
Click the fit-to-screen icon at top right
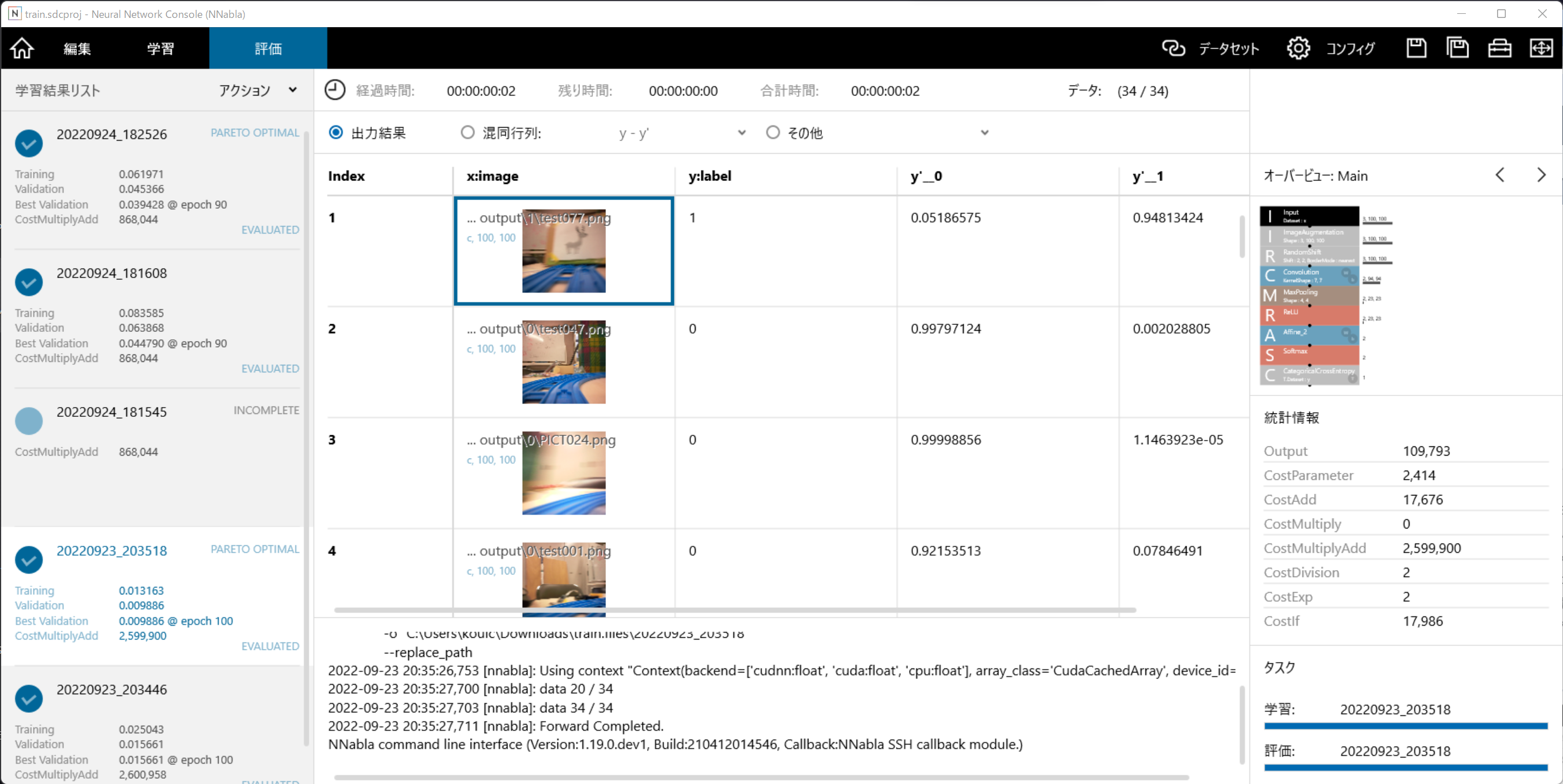[1541, 48]
